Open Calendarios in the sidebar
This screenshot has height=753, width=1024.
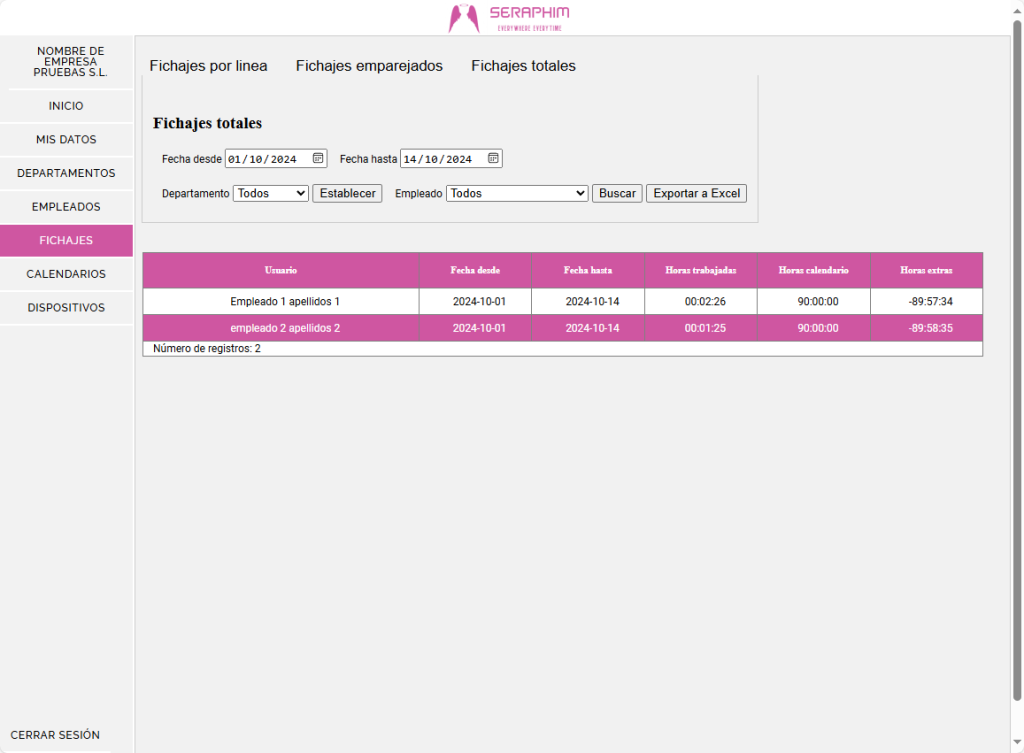pos(66,274)
